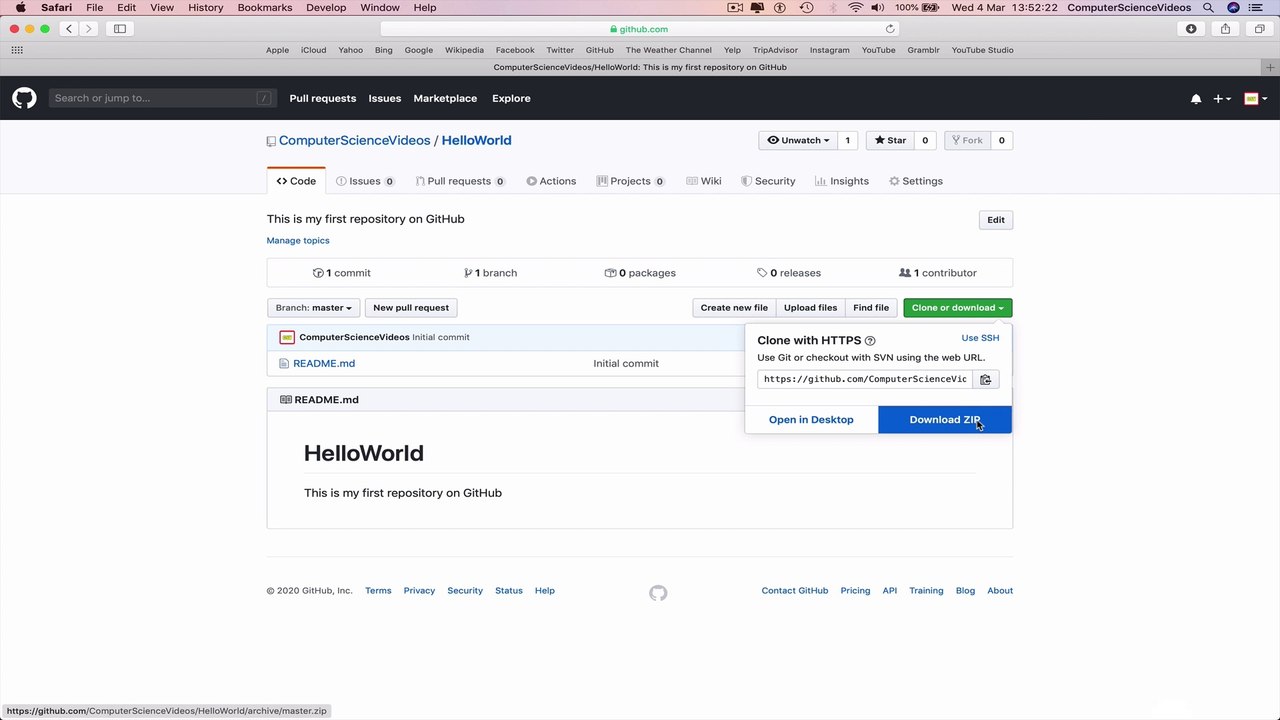Click Manage topics link

pos(298,241)
